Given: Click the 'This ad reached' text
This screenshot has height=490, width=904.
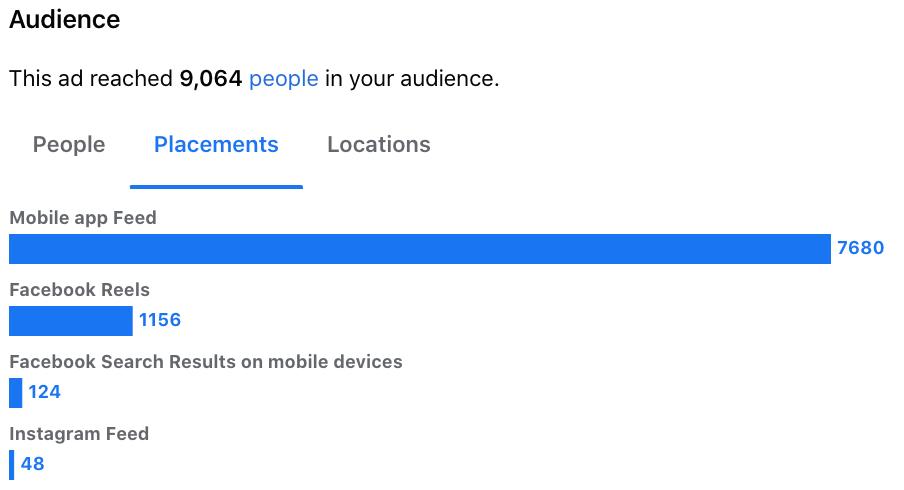Looking at the screenshot, I should coord(91,79).
